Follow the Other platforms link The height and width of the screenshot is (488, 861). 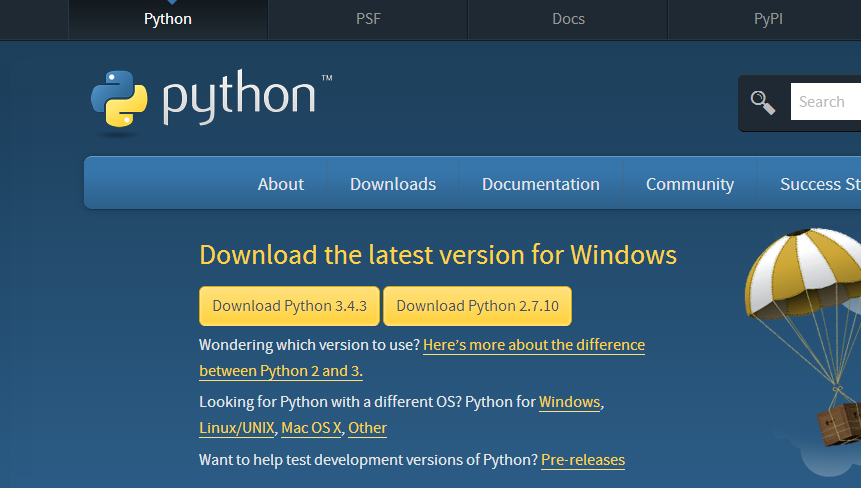tap(367, 428)
